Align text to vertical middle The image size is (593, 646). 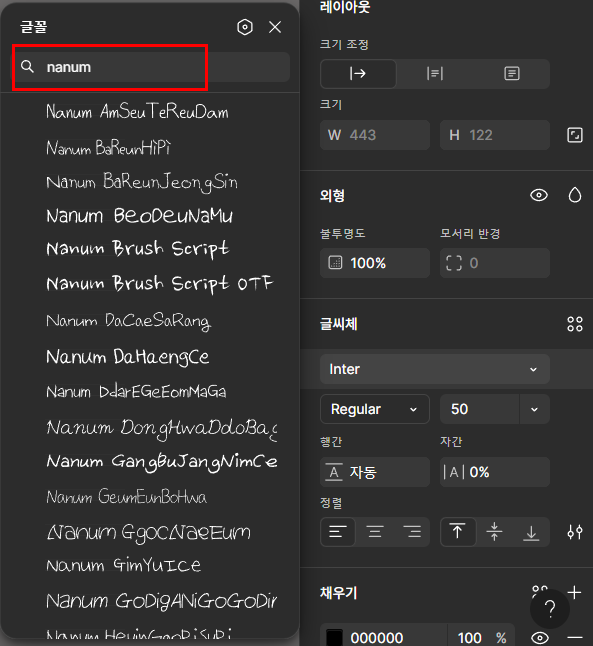click(495, 532)
